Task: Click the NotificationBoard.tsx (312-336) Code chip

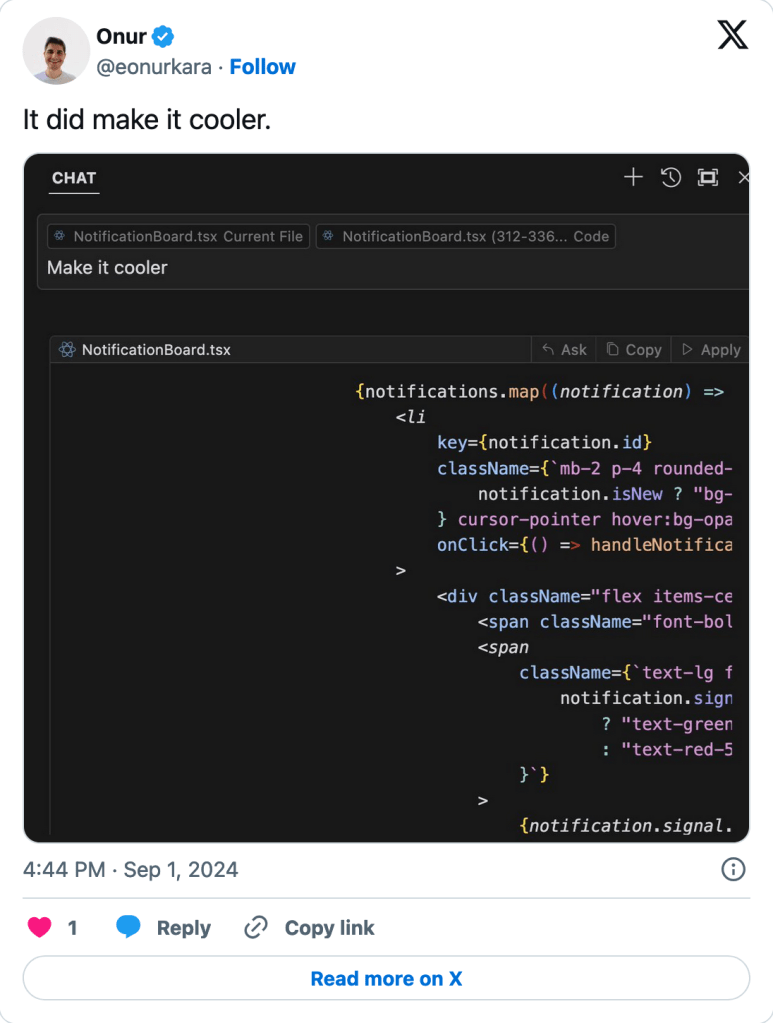Action: point(466,237)
